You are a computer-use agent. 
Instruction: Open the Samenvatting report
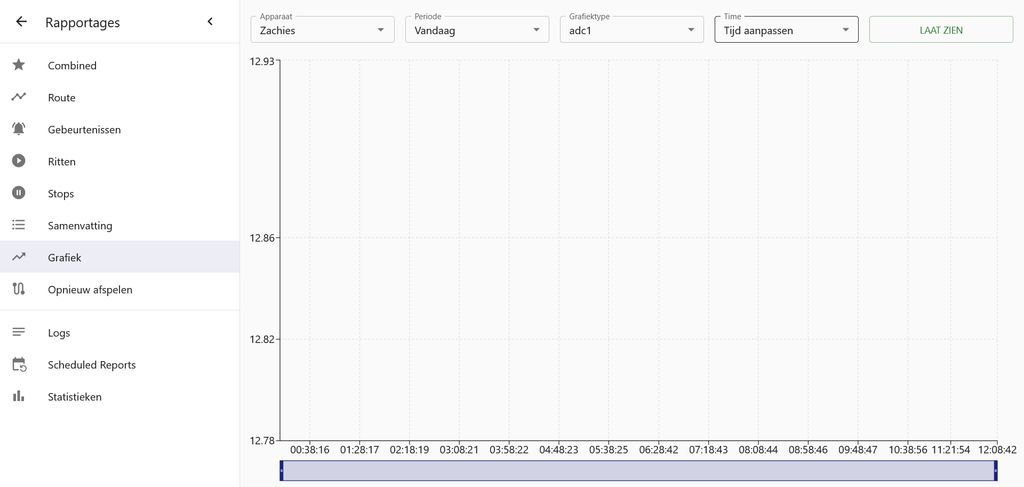coord(80,226)
